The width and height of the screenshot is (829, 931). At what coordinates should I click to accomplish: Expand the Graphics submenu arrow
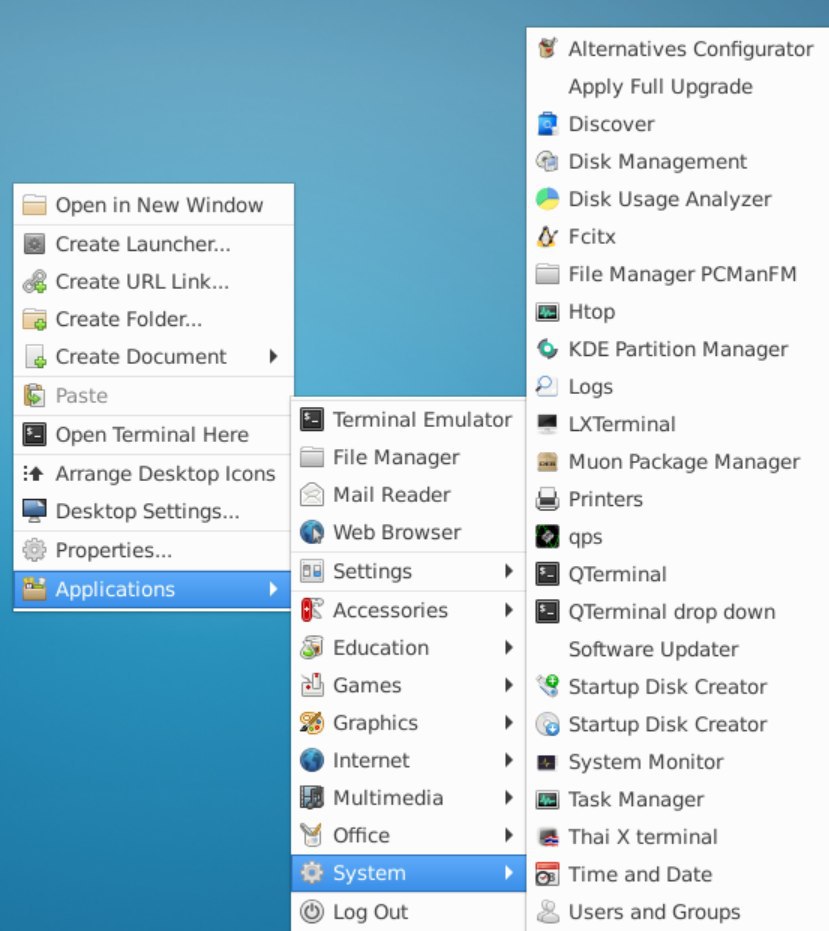click(509, 723)
